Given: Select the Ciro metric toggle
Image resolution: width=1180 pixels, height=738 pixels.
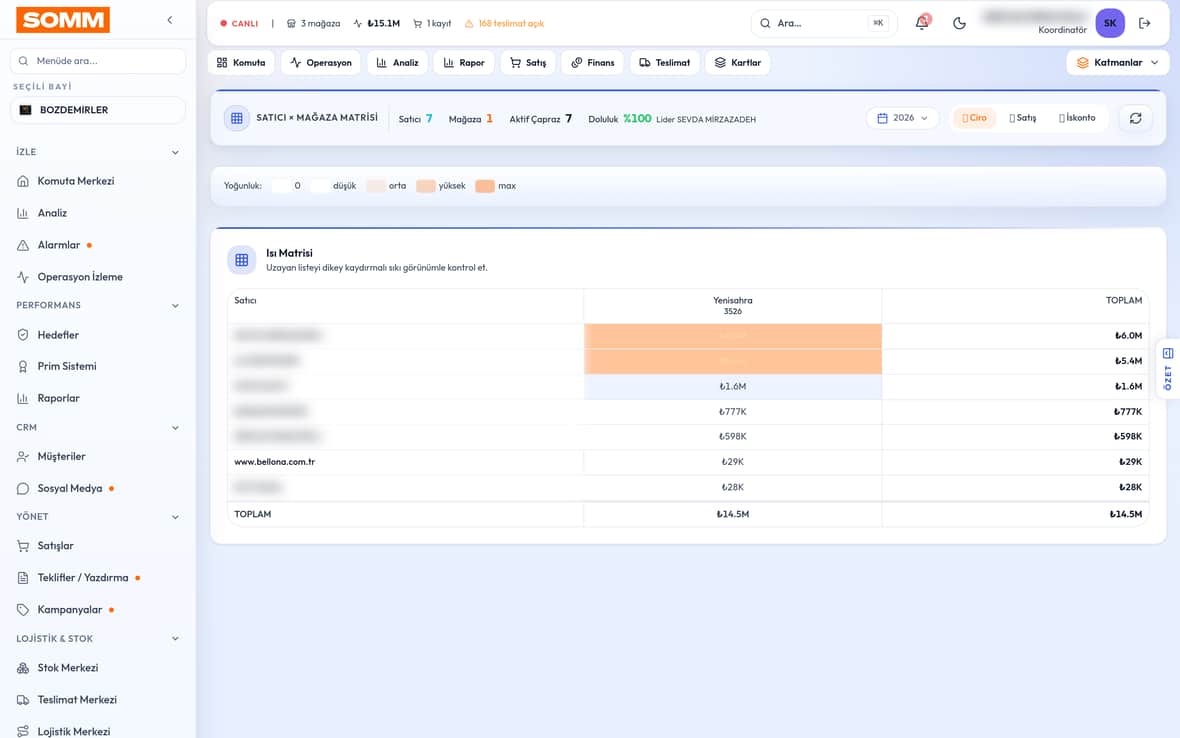Looking at the screenshot, I should pos(975,118).
